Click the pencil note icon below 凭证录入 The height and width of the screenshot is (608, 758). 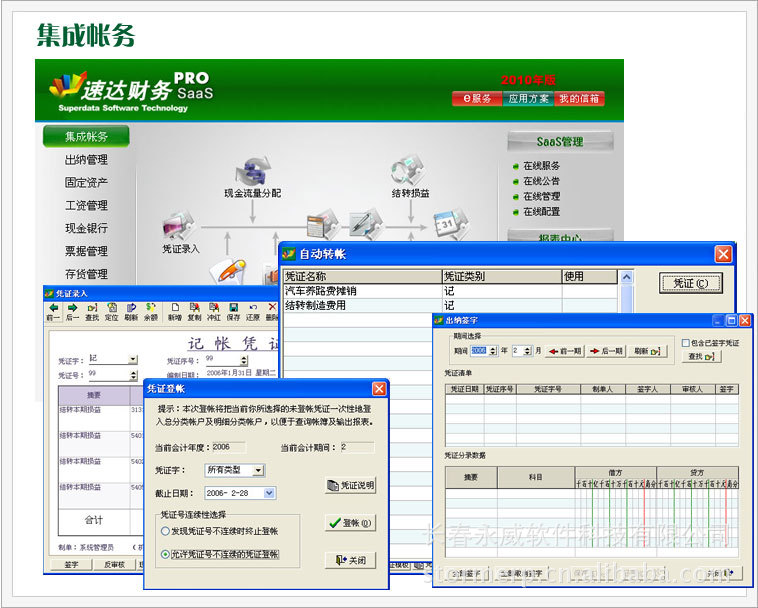(x=228, y=272)
